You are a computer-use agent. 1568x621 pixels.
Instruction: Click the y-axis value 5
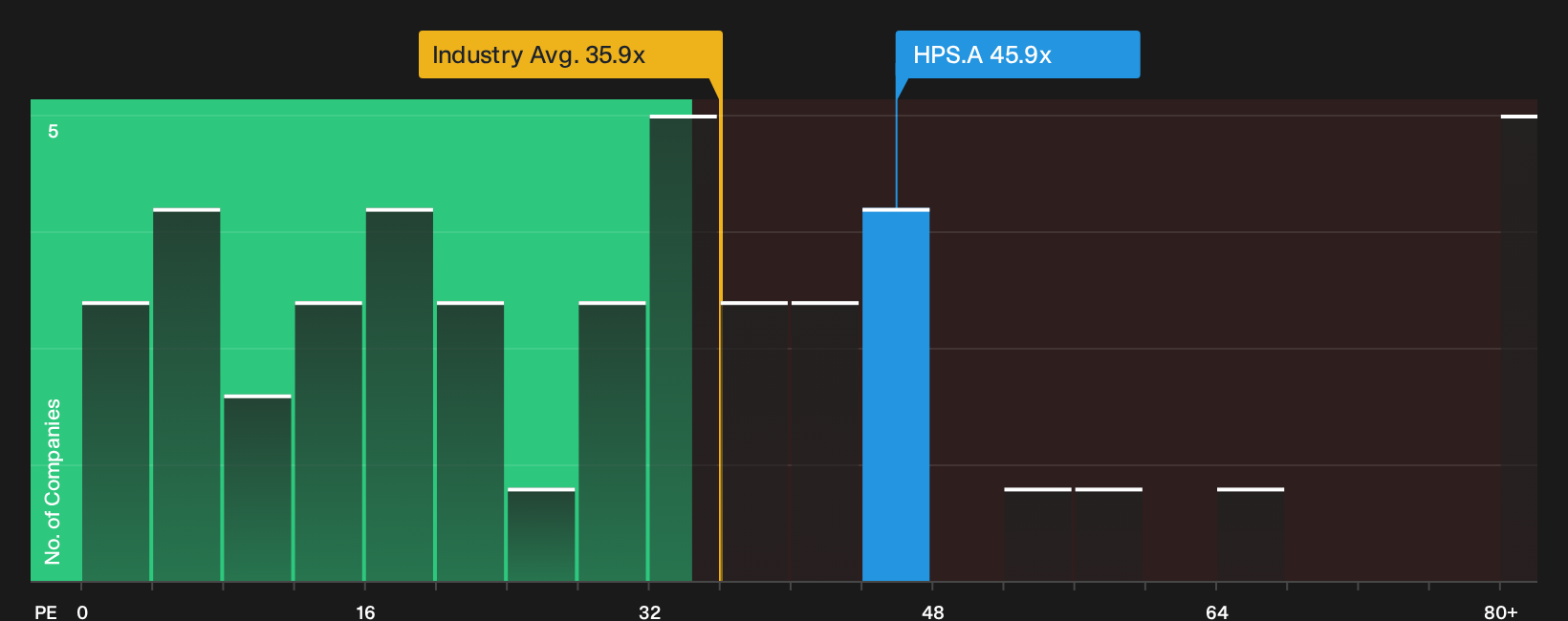point(54,131)
